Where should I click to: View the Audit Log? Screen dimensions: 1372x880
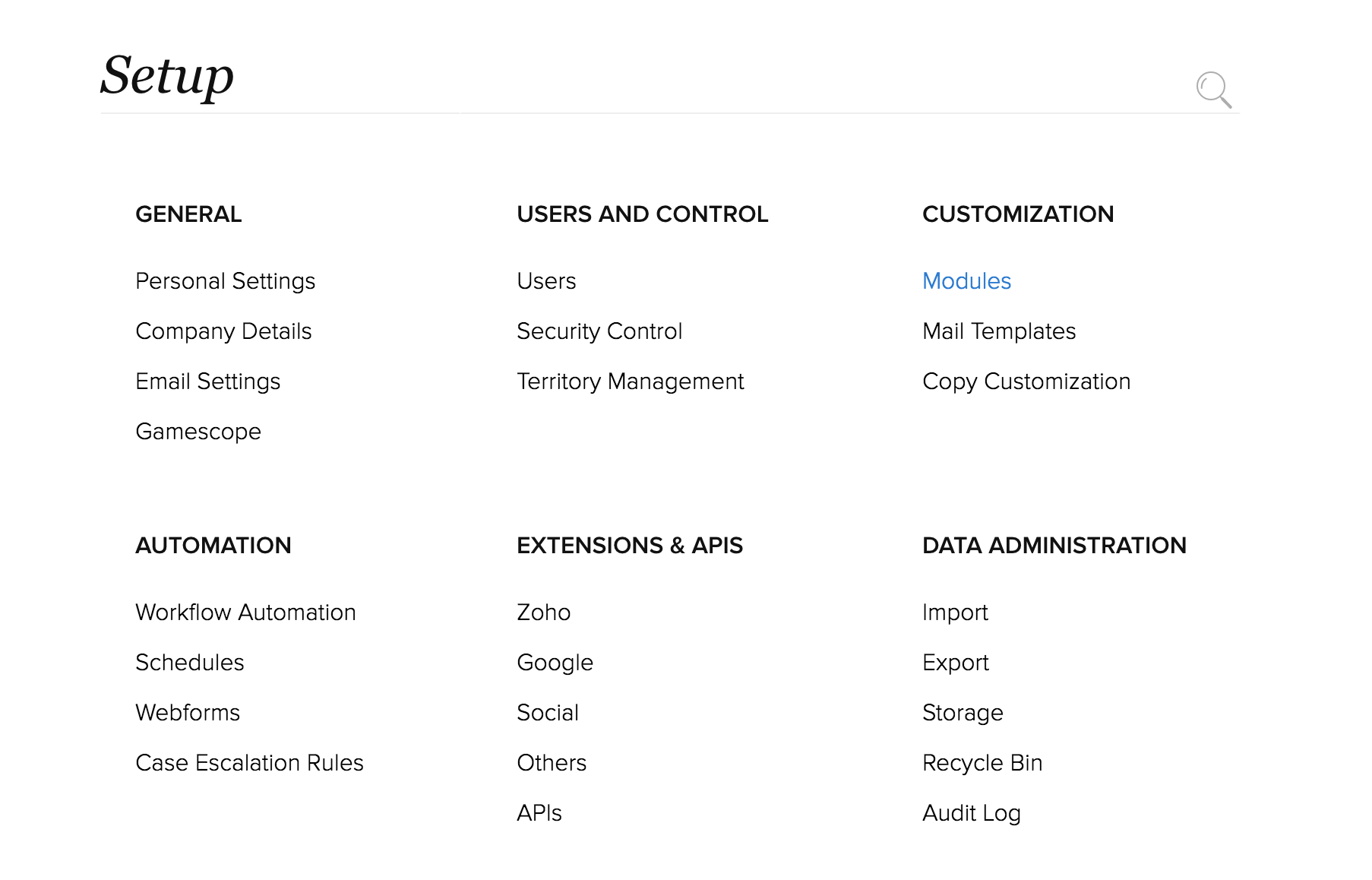tap(971, 813)
